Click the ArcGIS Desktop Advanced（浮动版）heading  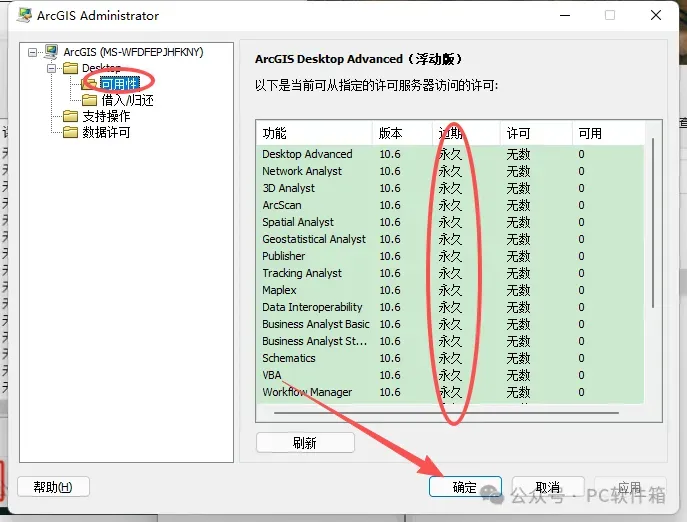(358, 59)
